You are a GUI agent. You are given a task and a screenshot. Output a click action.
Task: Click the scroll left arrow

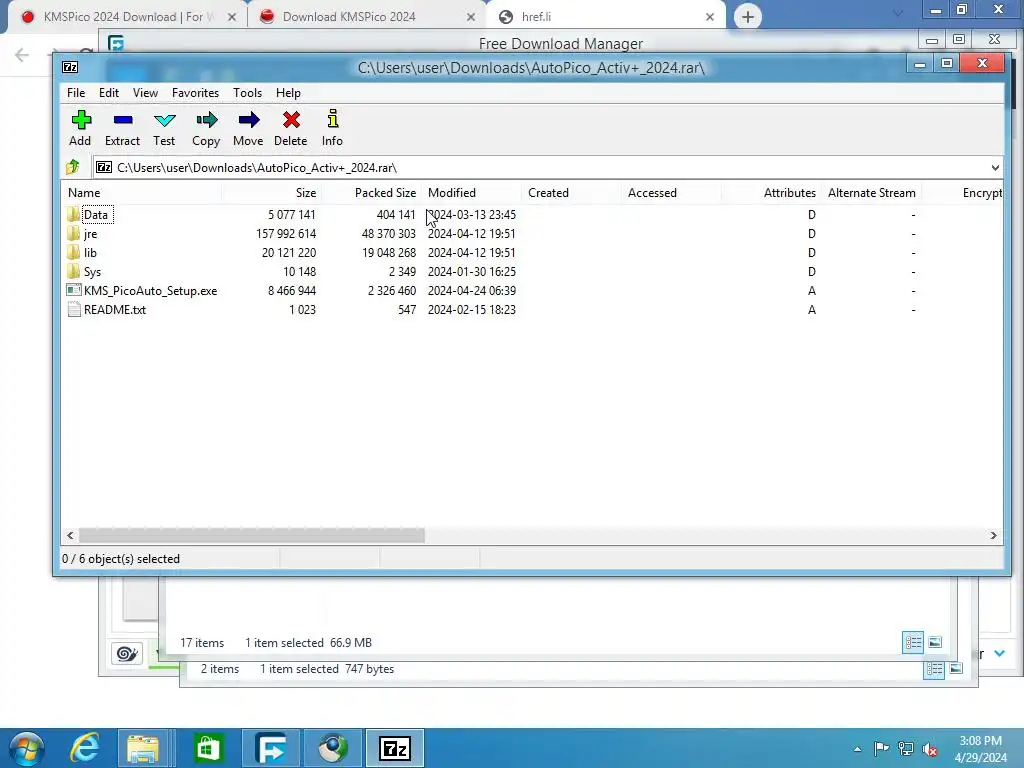click(70, 536)
